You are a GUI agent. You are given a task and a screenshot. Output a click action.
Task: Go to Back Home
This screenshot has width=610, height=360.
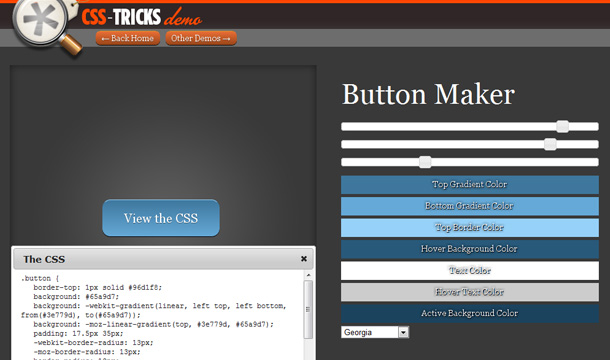(128, 38)
